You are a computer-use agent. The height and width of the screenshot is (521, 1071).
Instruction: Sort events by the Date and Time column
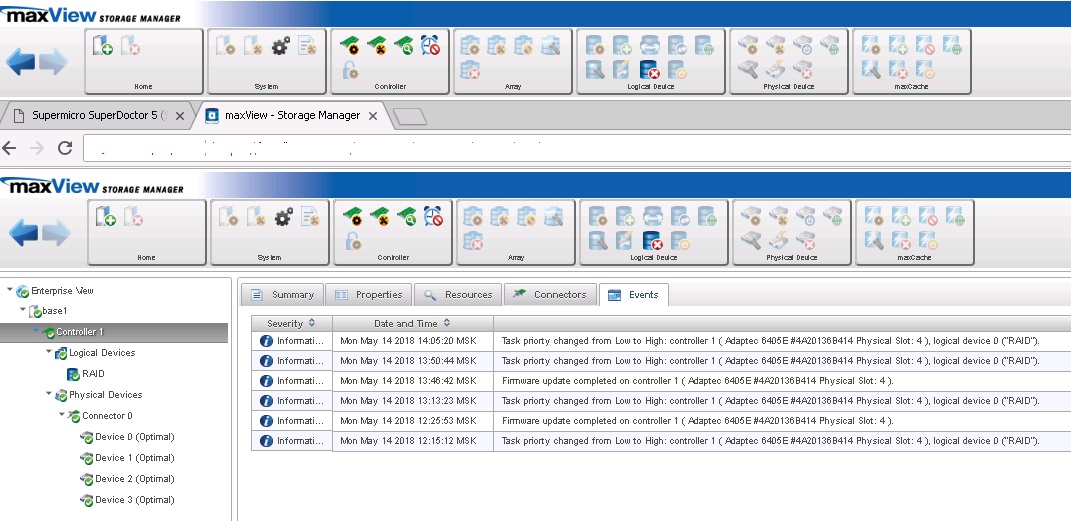tap(413, 324)
